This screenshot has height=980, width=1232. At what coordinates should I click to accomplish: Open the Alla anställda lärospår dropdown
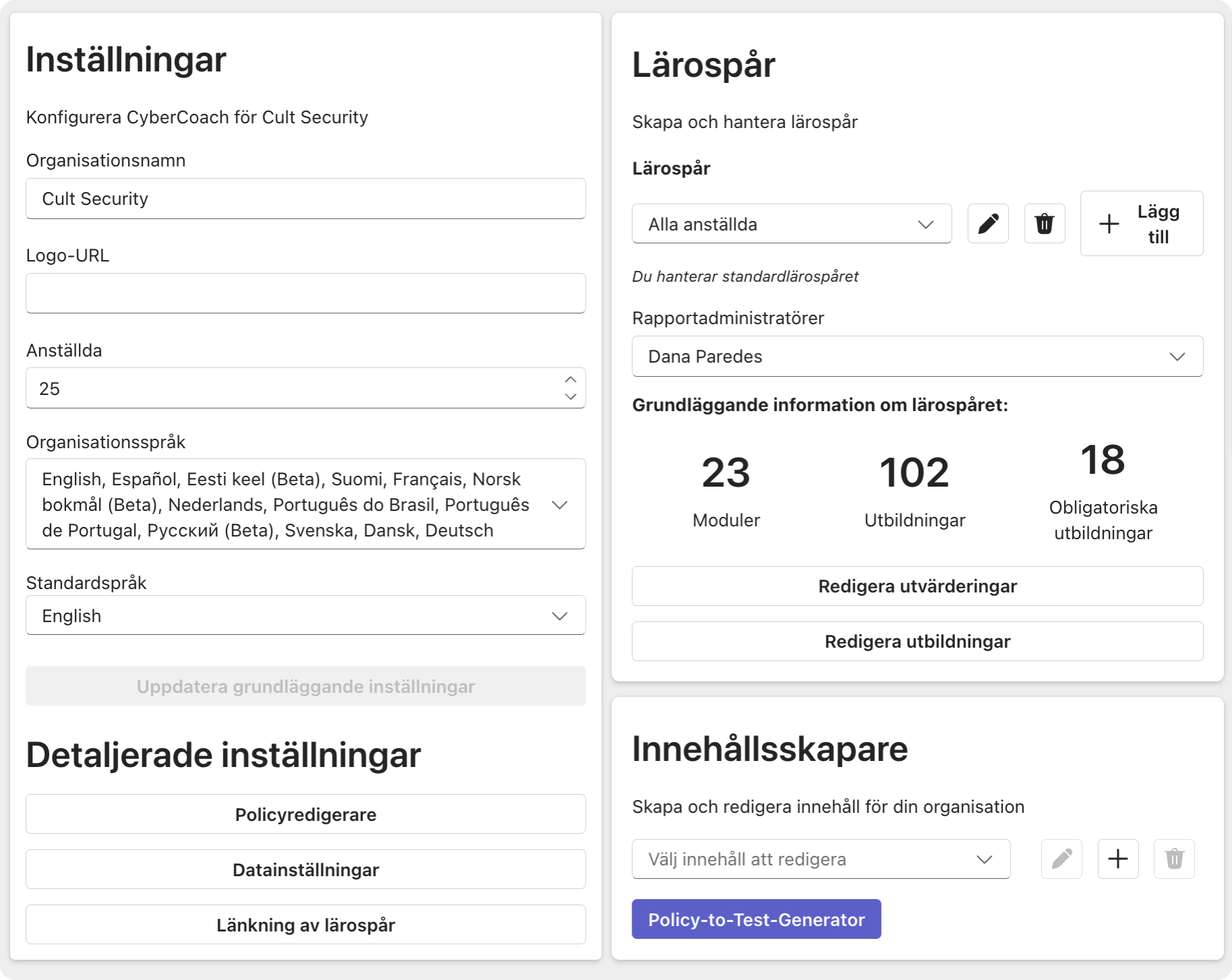pos(791,224)
